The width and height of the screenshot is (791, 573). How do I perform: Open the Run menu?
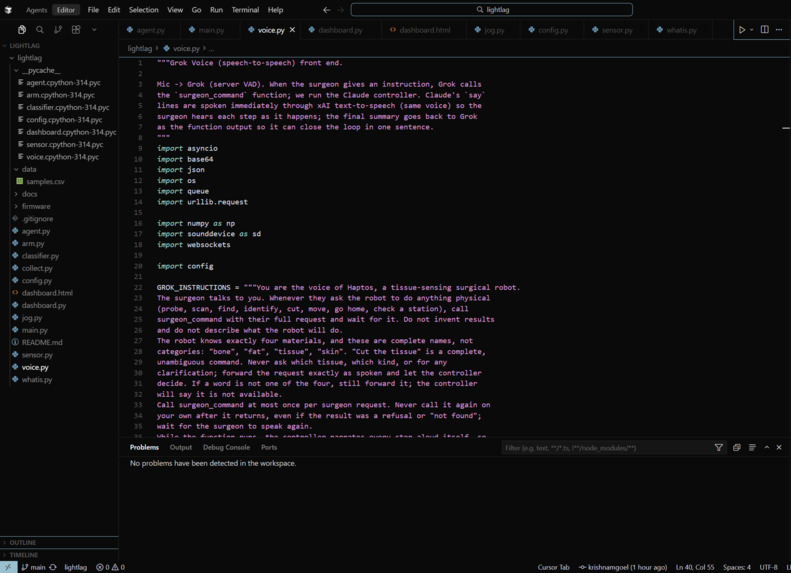click(x=216, y=10)
